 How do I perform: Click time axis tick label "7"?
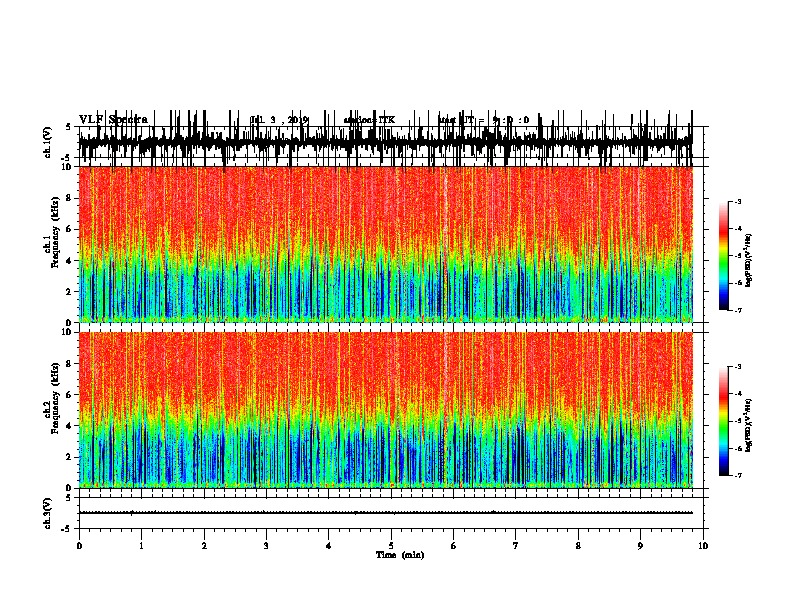pos(516,546)
